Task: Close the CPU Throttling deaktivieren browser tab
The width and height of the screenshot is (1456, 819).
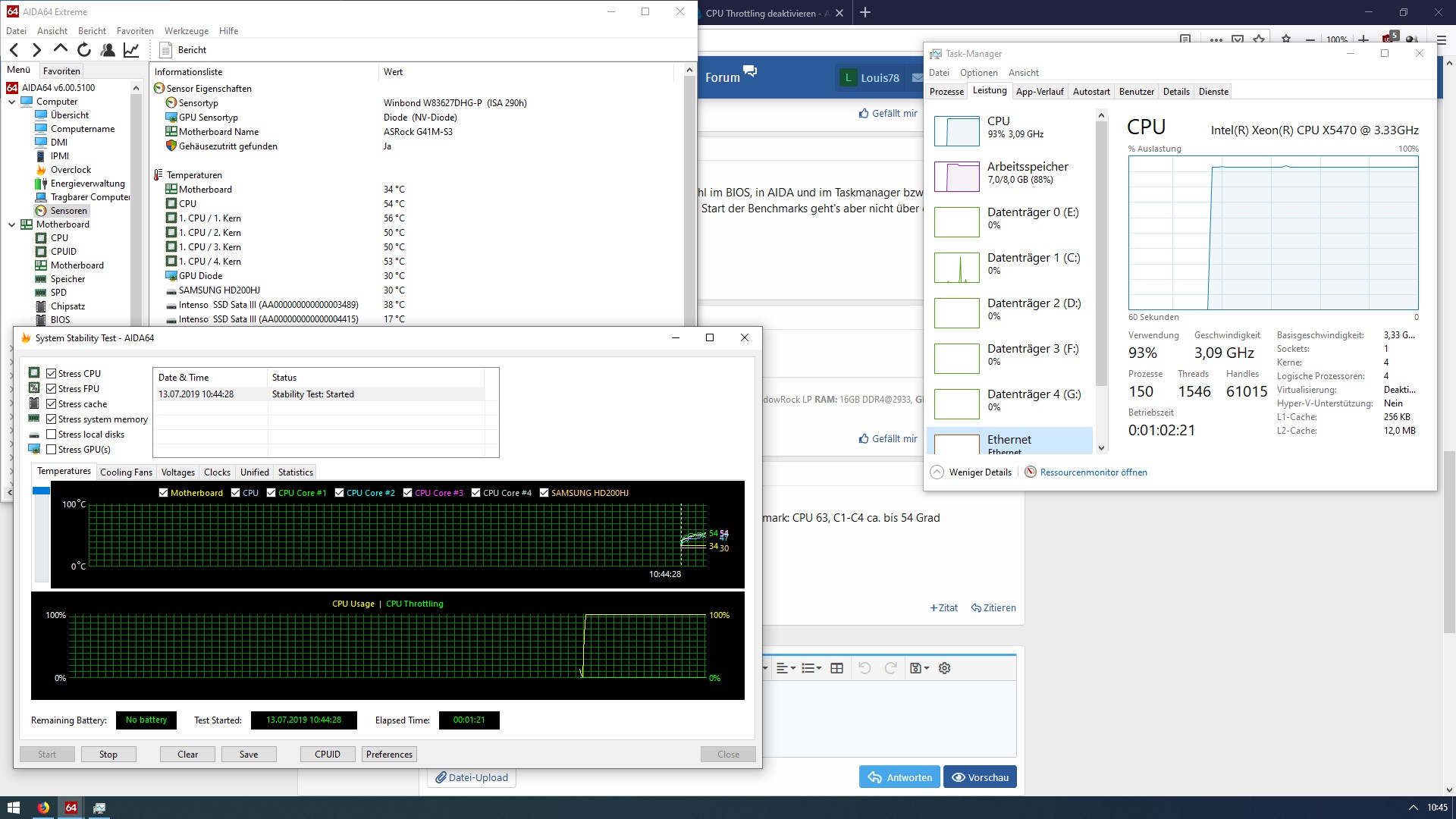Action: point(839,13)
